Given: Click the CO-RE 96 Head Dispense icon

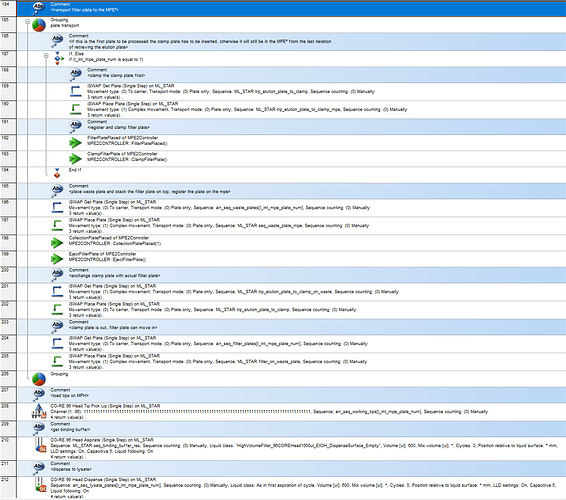Looking at the screenshot, I should [x=39, y=485].
